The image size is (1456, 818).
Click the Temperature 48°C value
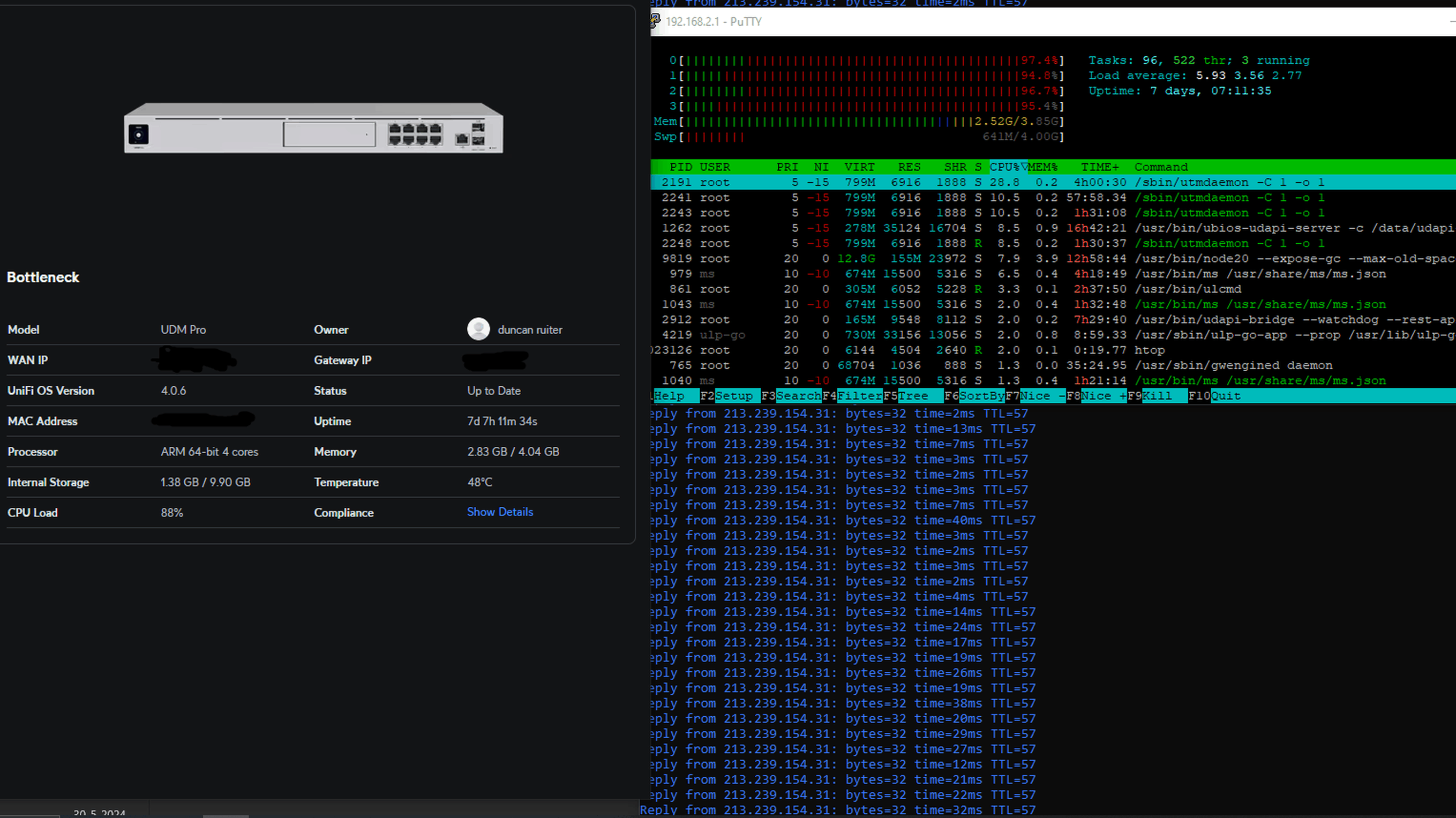[x=479, y=482]
